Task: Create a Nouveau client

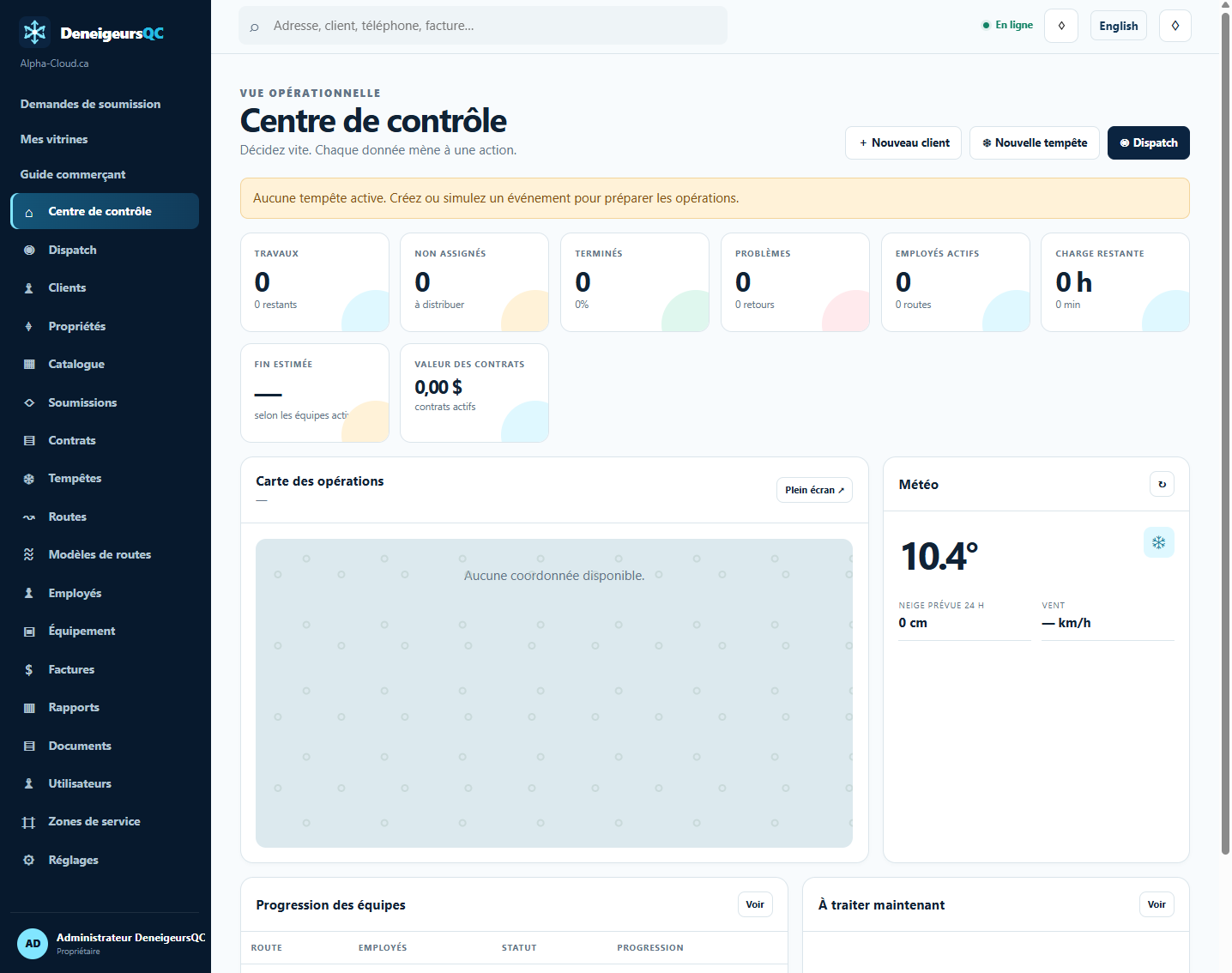Action: click(903, 142)
